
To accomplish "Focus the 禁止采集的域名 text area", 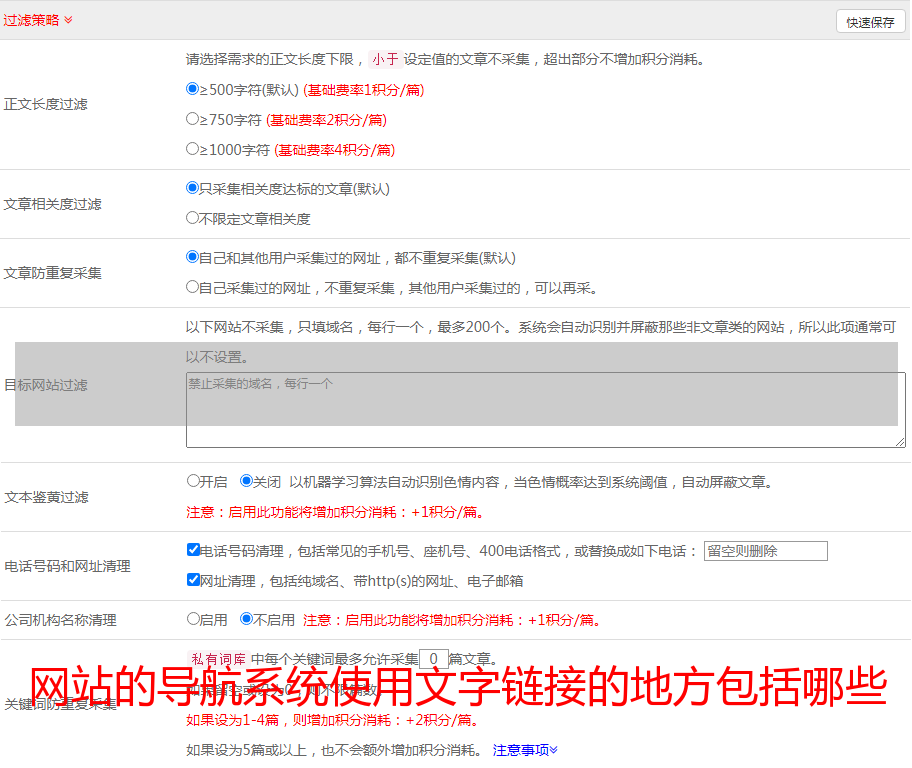I will pyautogui.click(x=545, y=410).
